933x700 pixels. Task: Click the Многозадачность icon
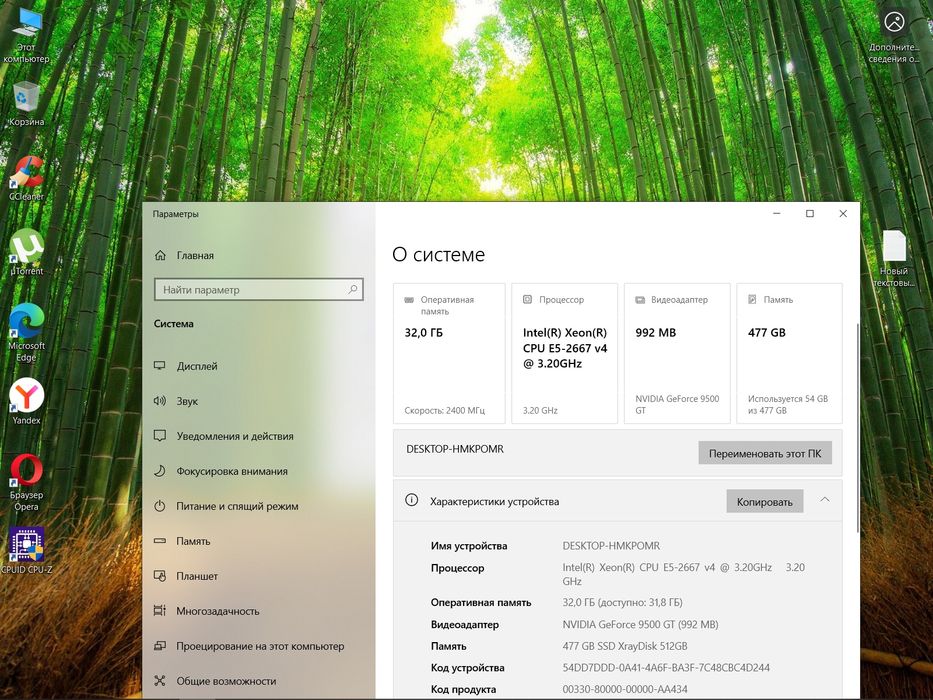[159, 611]
